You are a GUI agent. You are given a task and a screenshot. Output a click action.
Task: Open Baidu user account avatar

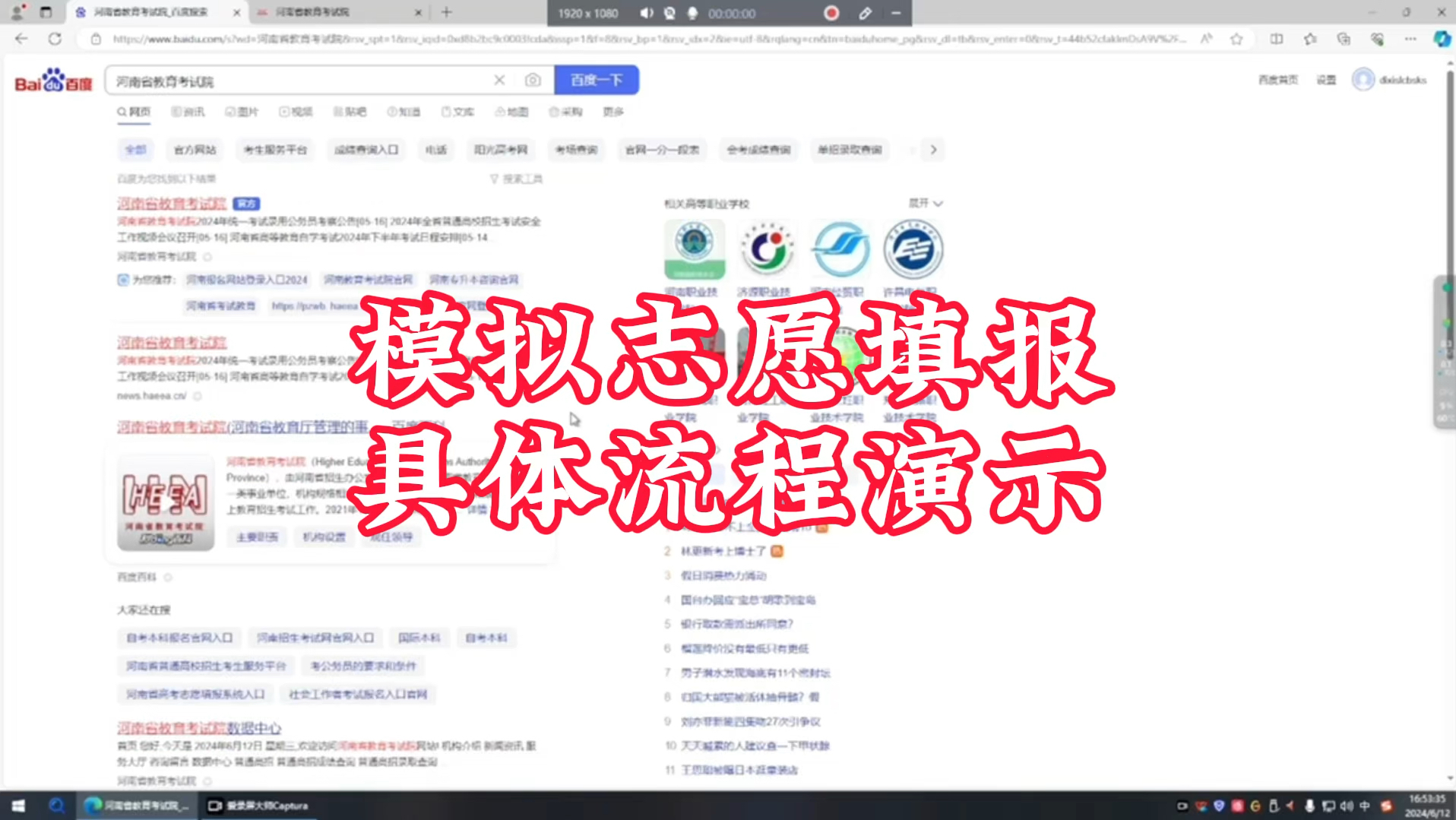1363,80
